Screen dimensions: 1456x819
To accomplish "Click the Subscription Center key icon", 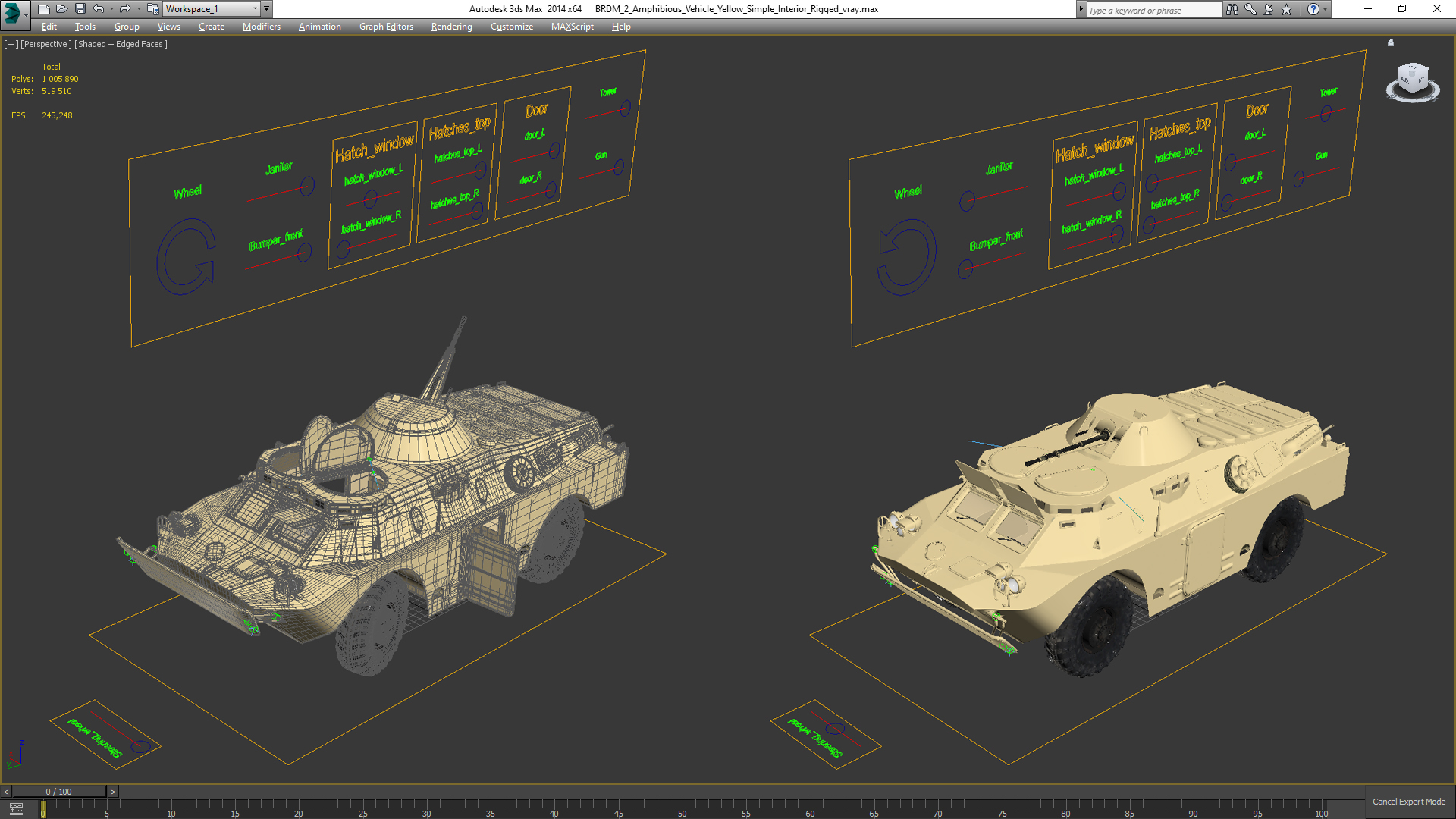I will click(x=1250, y=9).
